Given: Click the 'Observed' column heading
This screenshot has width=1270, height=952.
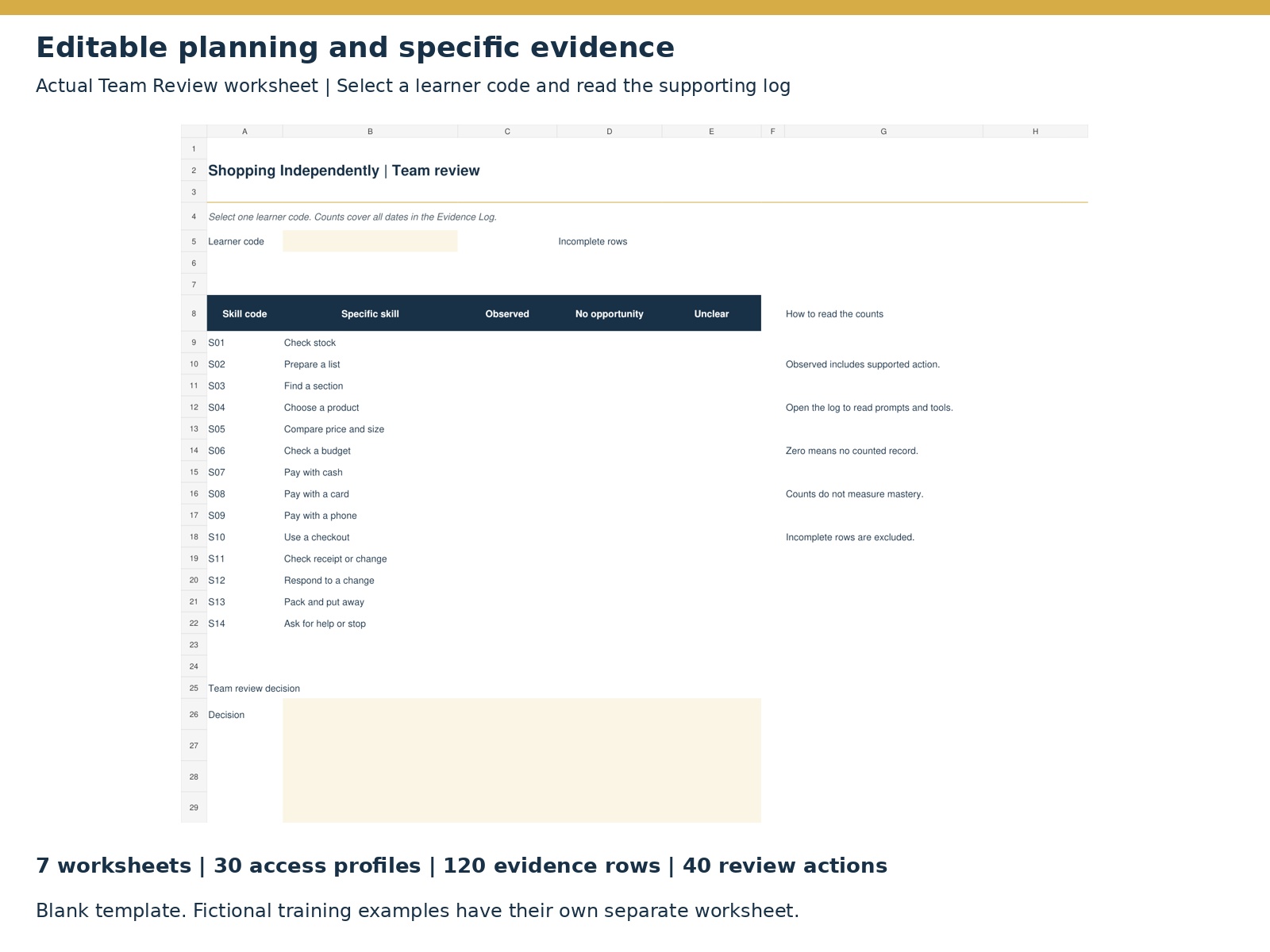Looking at the screenshot, I should 507,314.
